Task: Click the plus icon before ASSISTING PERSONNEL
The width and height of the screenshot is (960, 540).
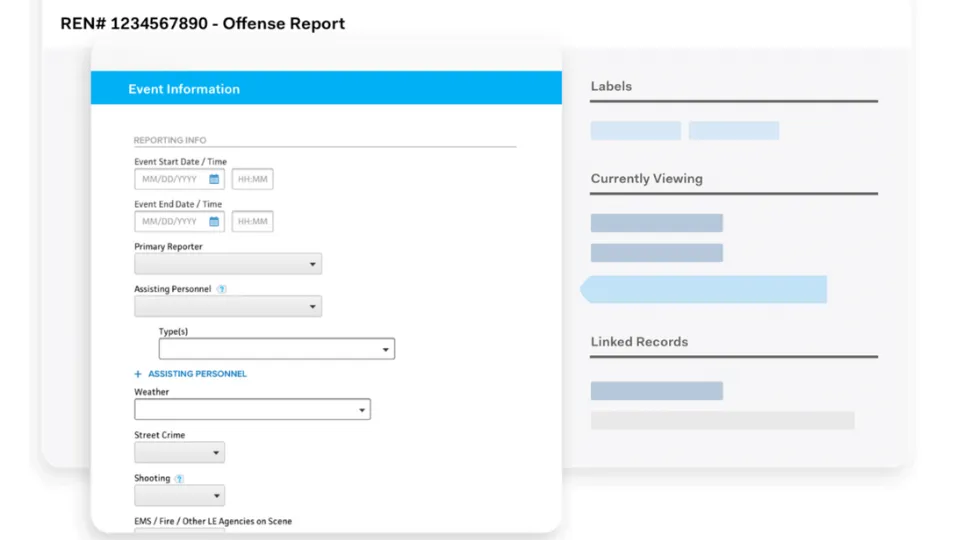Action: (x=138, y=373)
